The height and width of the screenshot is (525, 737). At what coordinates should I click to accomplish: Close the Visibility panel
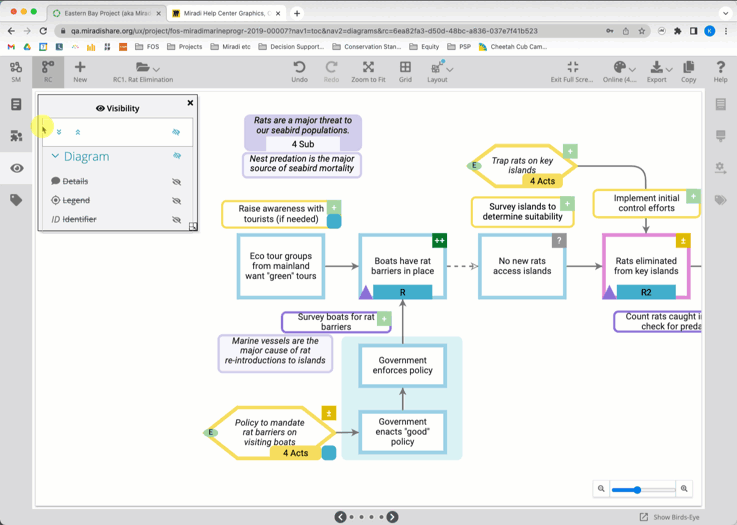(x=190, y=103)
